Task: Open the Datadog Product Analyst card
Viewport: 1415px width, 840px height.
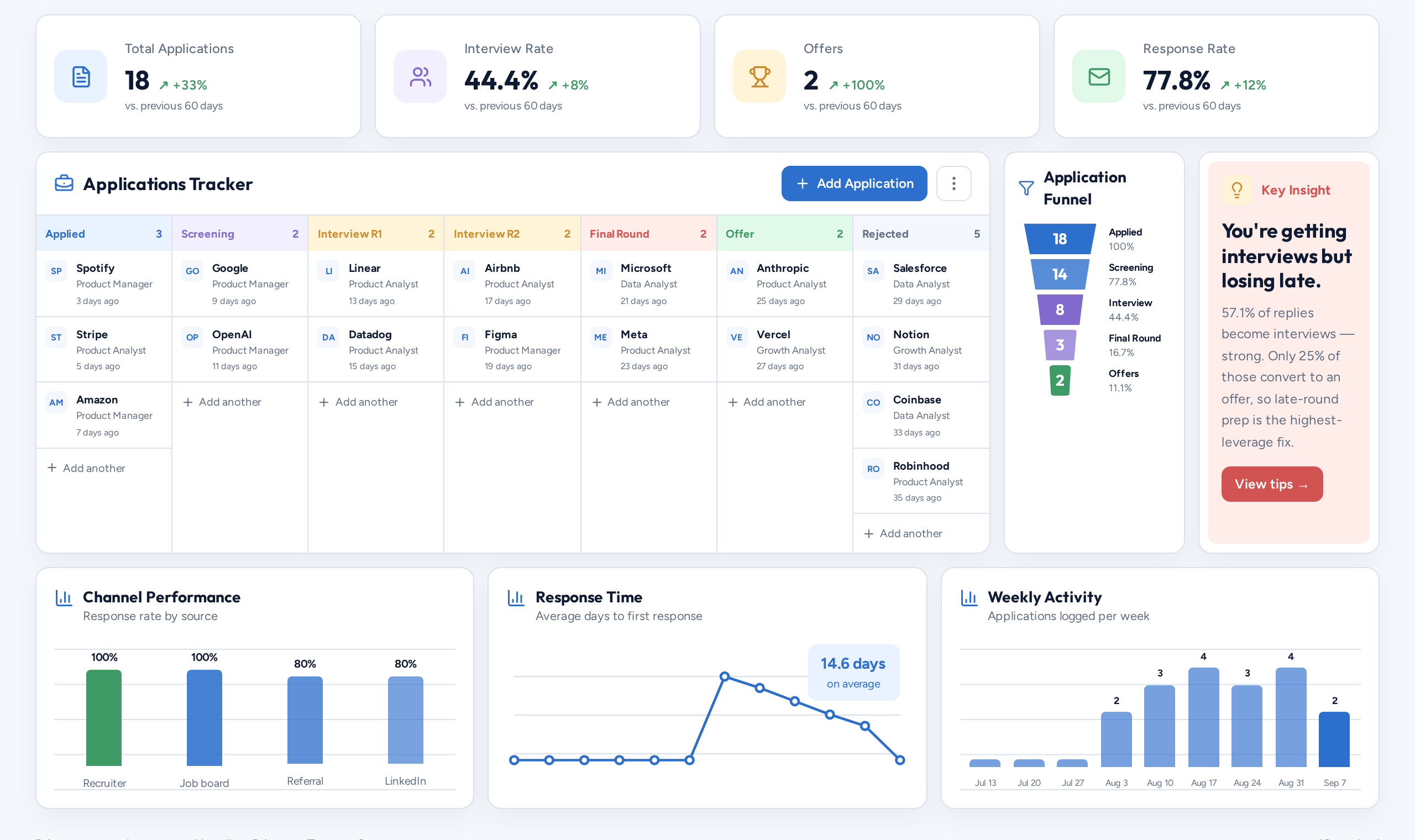Action: pyautogui.click(x=376, y=349)
